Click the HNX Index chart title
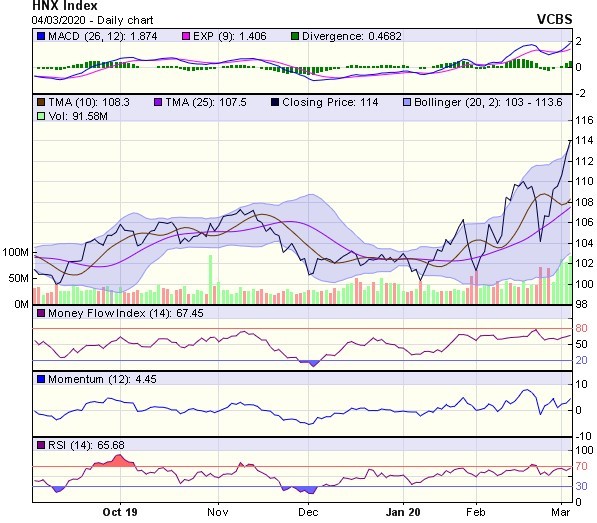This screenshot has height=523, width=597. pos(65,5)
